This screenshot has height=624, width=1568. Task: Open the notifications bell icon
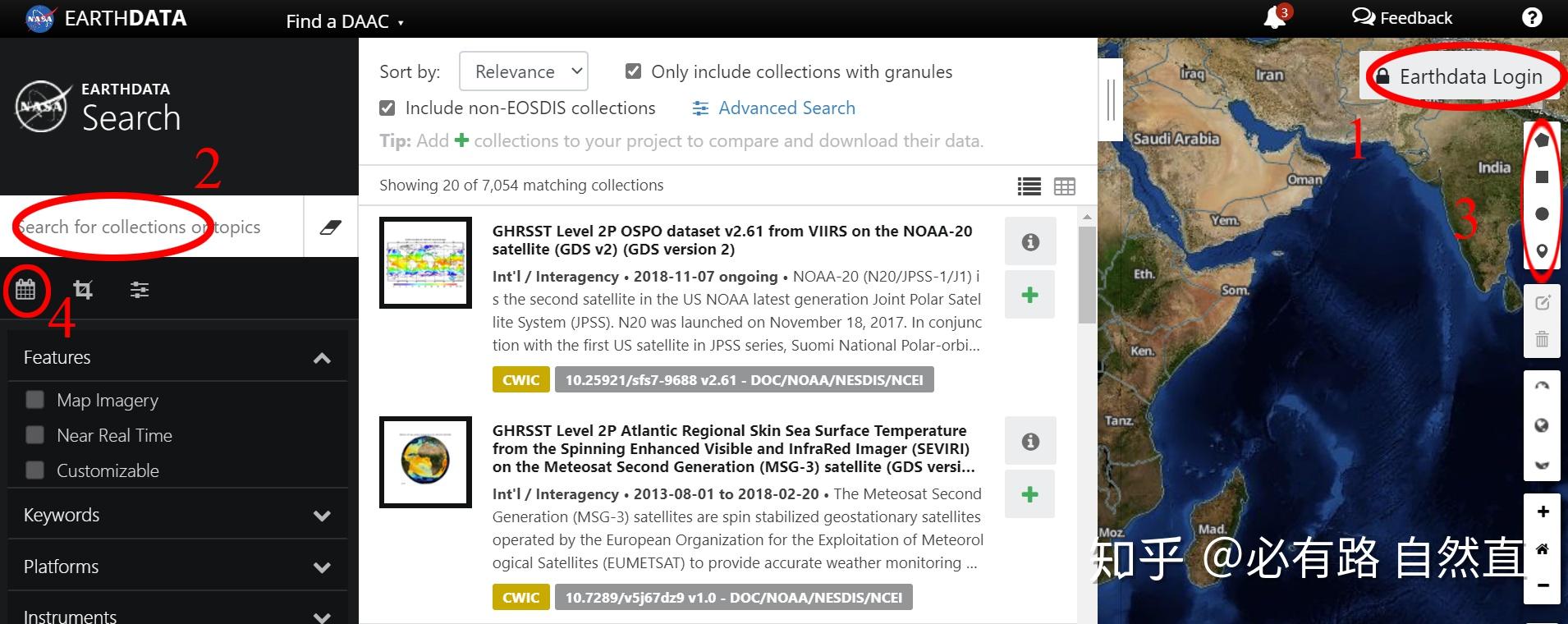(x=1274, y=17)
